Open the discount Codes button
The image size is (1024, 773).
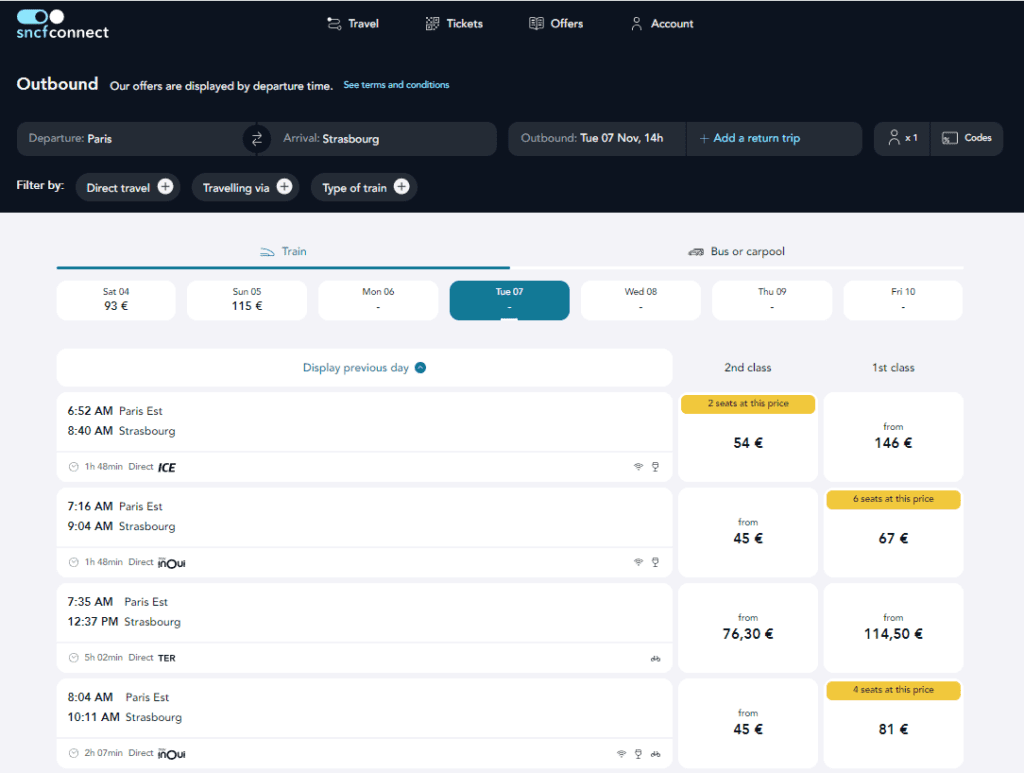(x=966, y=139)
